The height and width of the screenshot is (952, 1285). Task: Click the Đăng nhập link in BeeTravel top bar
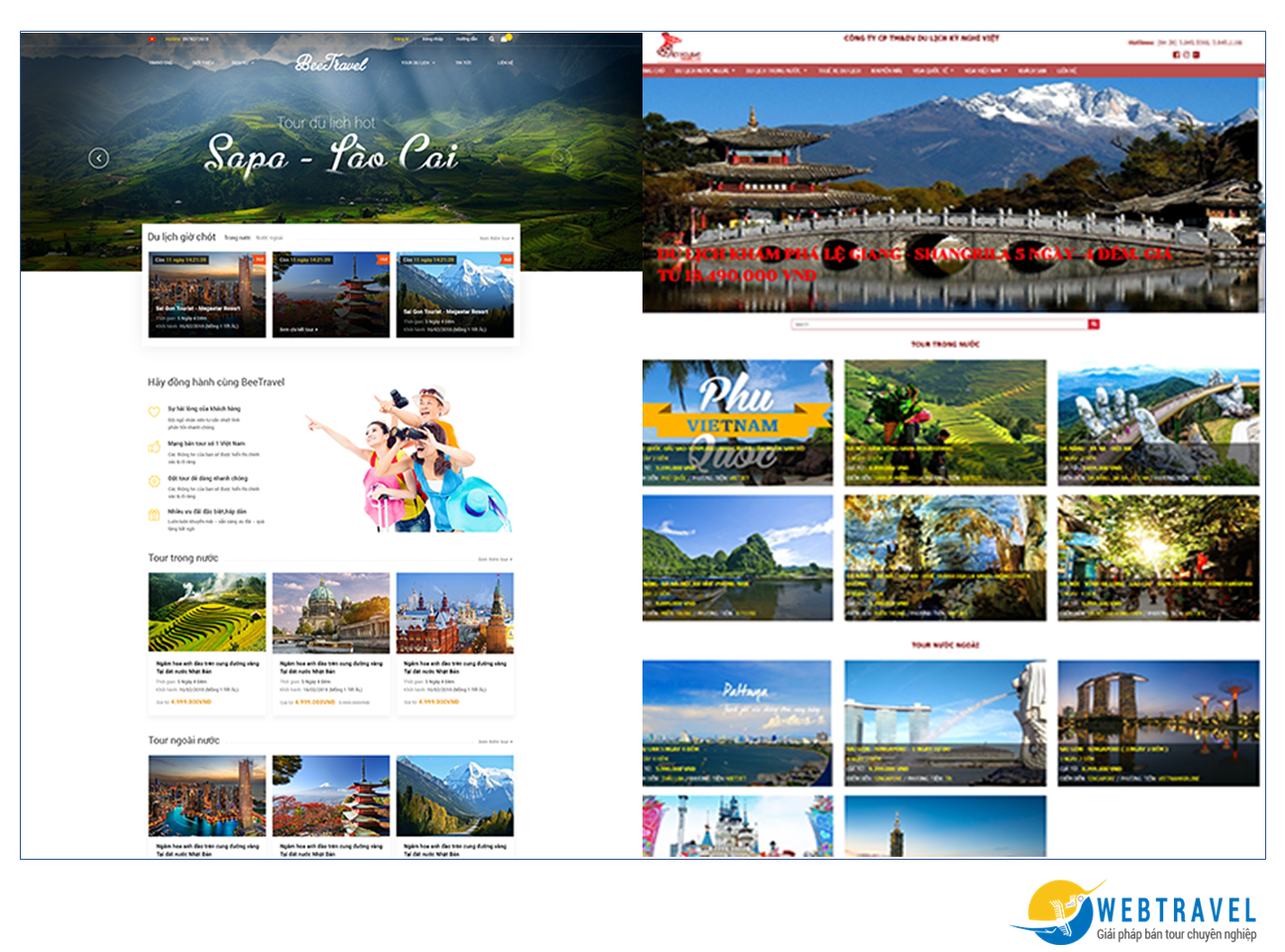pyautogui.click(x=433, y=39)
